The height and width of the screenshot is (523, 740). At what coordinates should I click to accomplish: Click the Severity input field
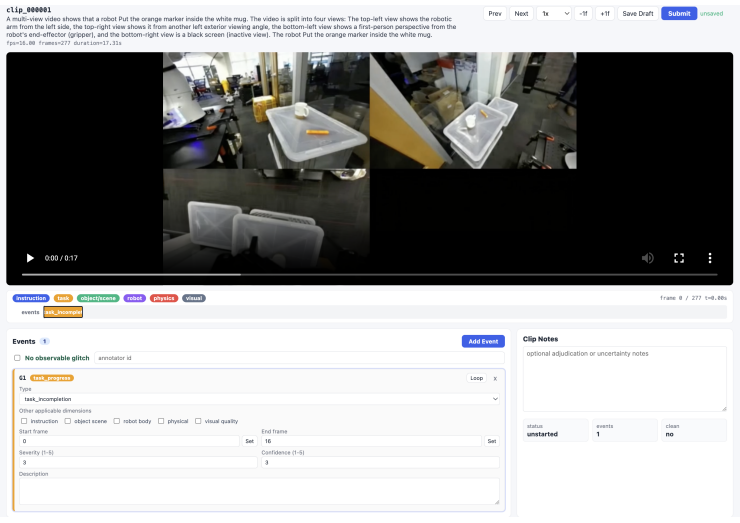click(x=138, y=463)
